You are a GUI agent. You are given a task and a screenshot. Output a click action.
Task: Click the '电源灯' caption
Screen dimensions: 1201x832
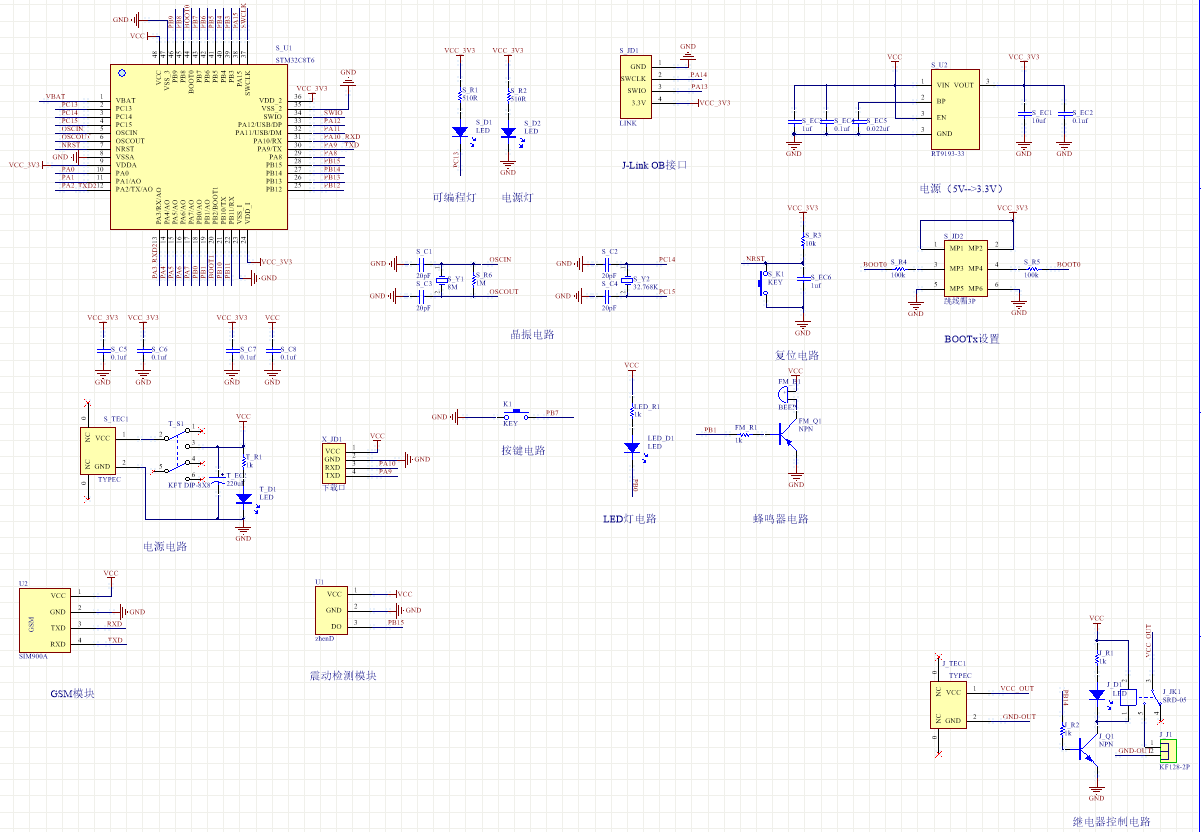click(x=518, y=199)
